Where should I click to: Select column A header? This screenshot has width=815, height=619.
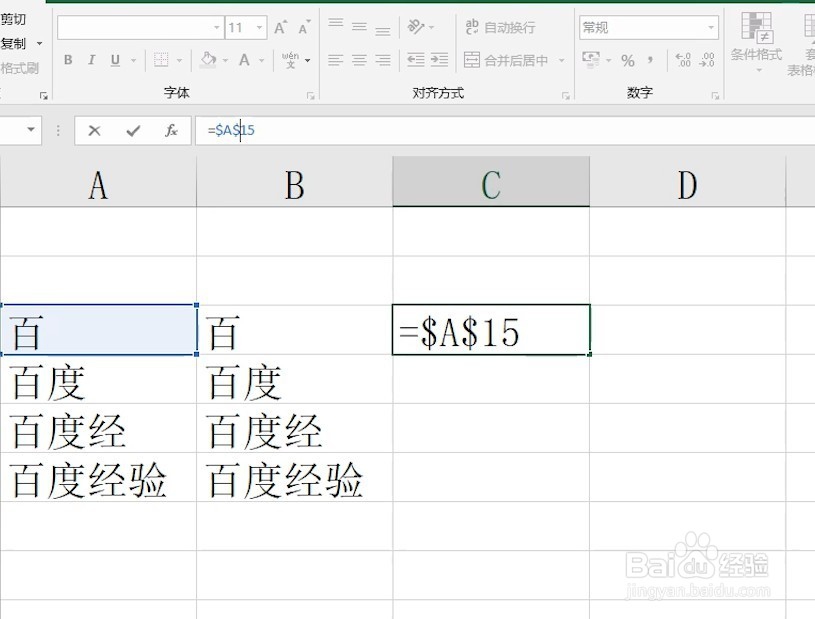[x=98, y=181]
